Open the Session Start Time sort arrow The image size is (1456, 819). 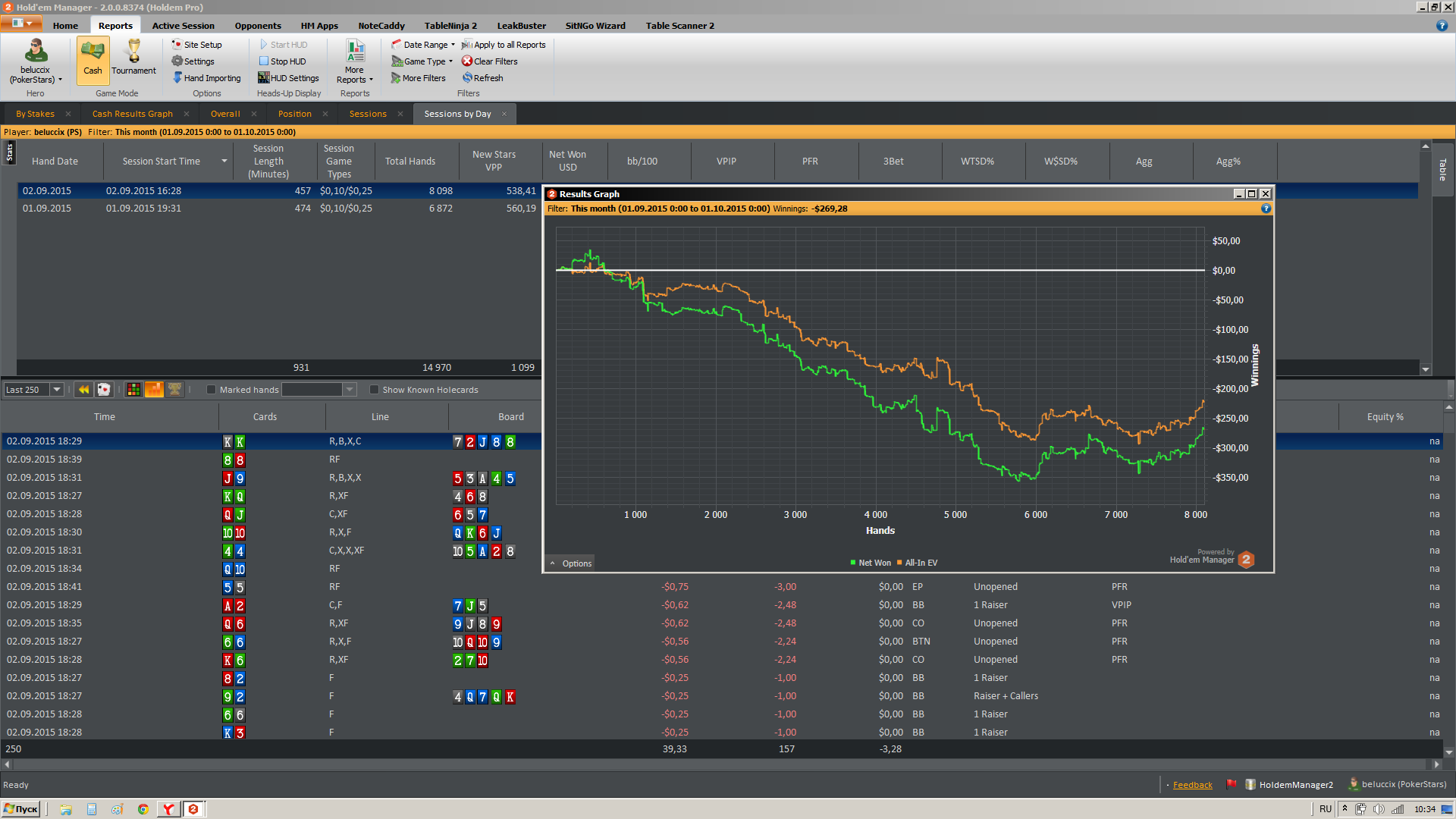click(224, 162)
